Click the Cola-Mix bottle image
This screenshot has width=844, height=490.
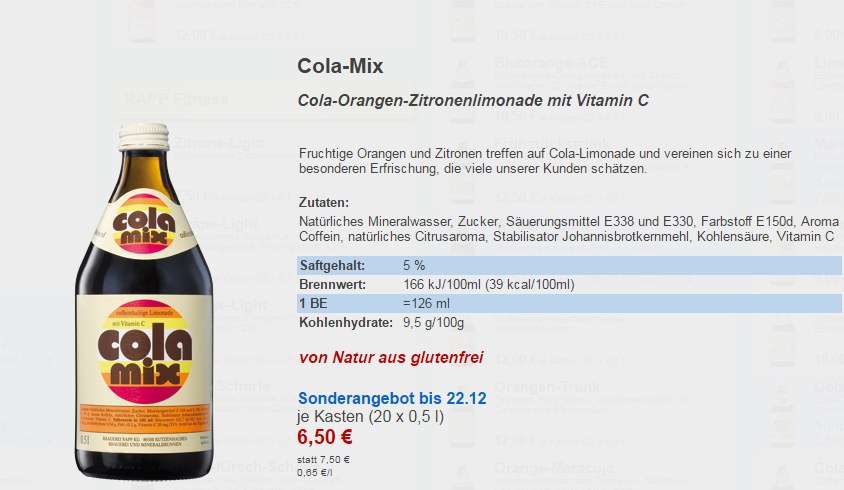click(144, 300)
